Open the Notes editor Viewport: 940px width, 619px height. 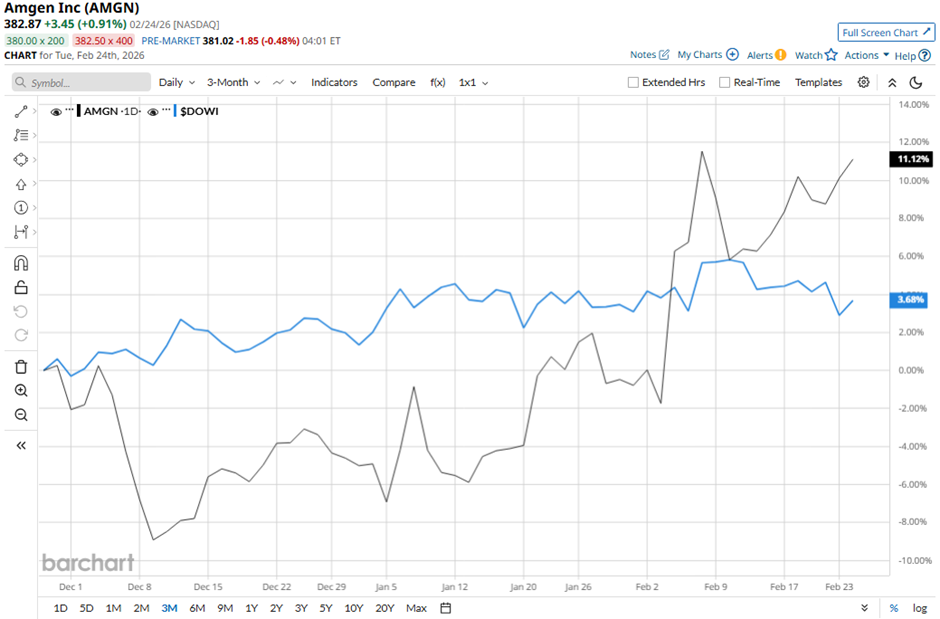(x=649, y=55)
